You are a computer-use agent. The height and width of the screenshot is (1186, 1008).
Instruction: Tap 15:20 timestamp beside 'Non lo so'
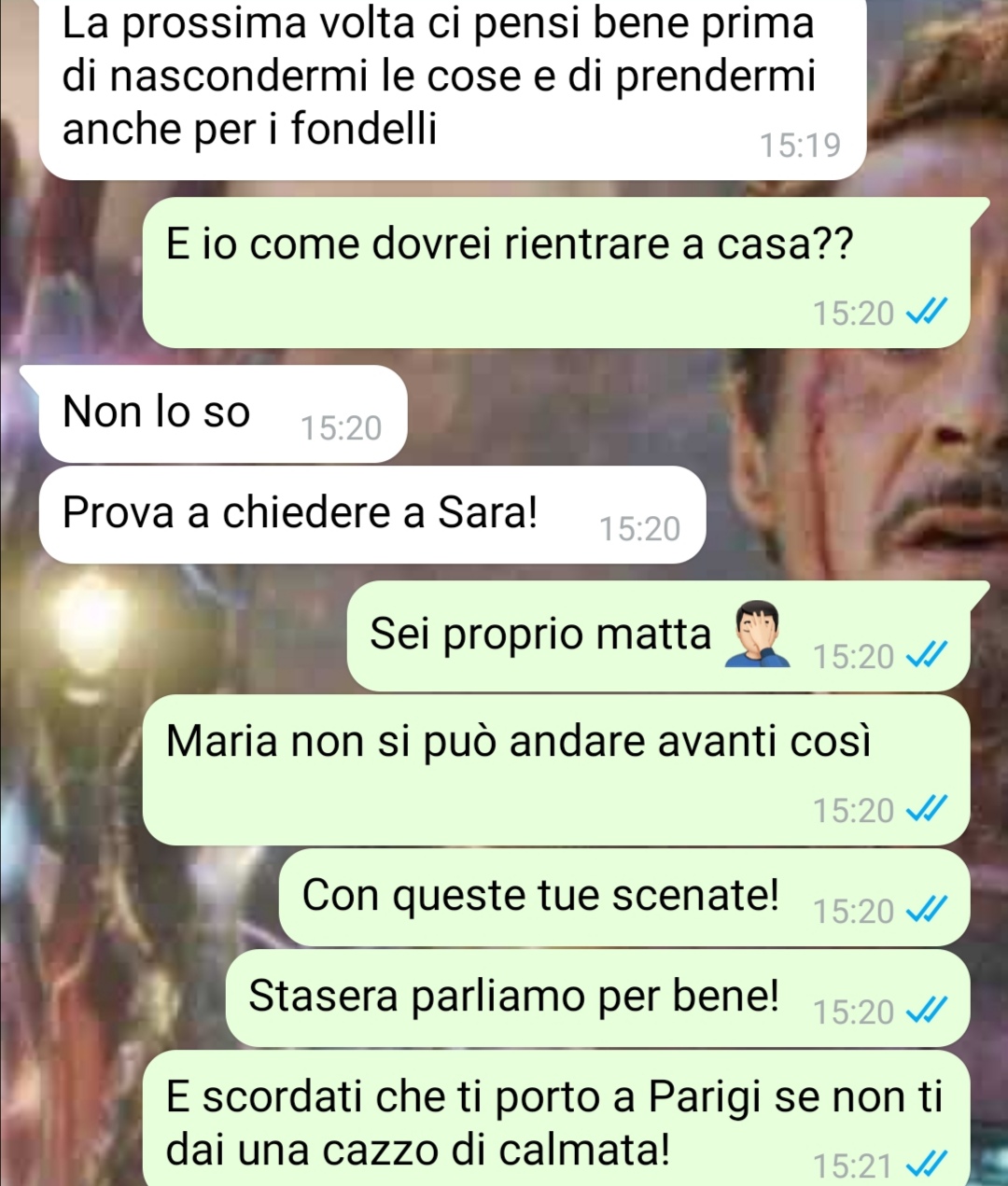(x=341, y=428)
